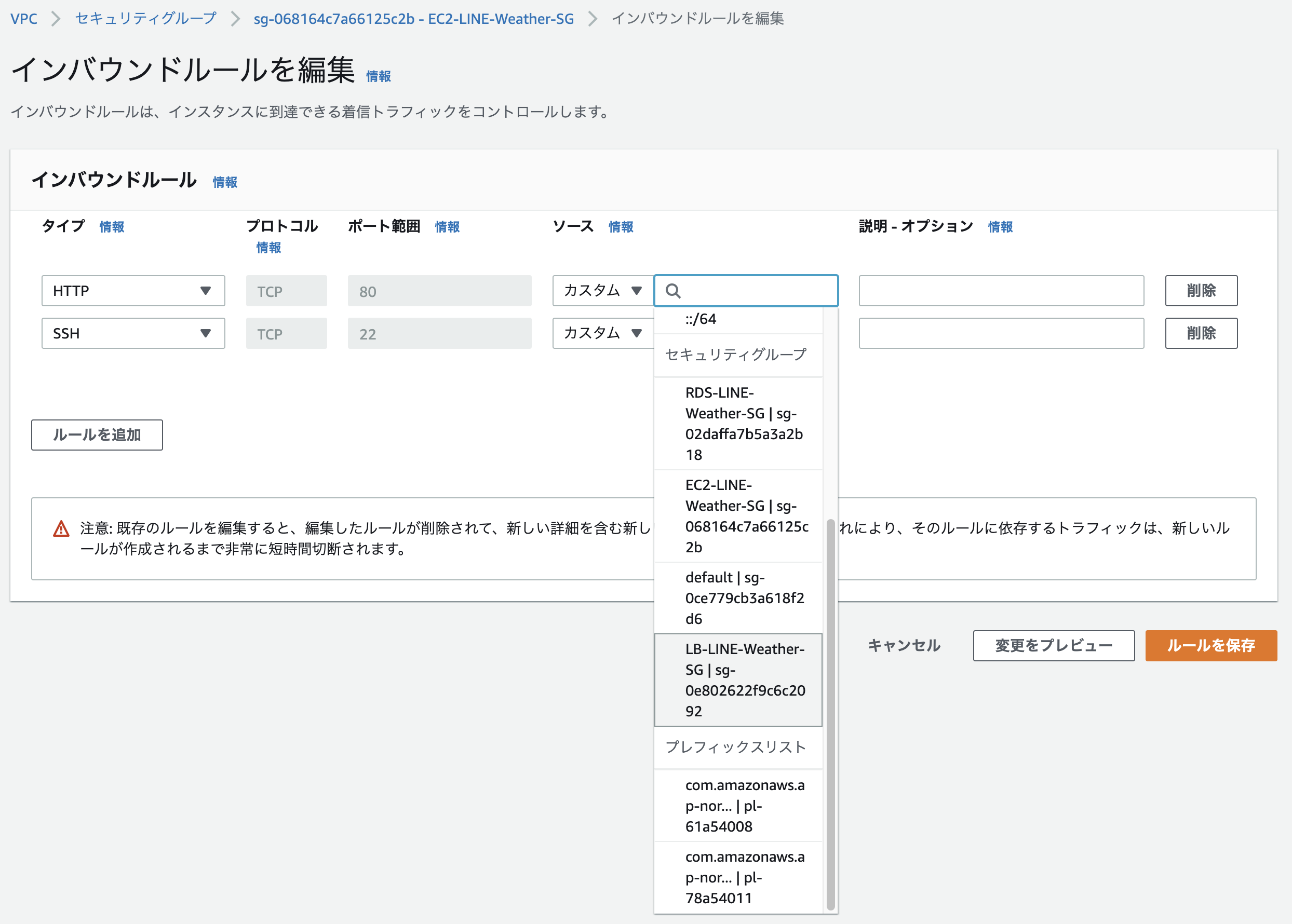
Task: Select LB-LINE-Weather-SG from the list
Action: point(739,680)
